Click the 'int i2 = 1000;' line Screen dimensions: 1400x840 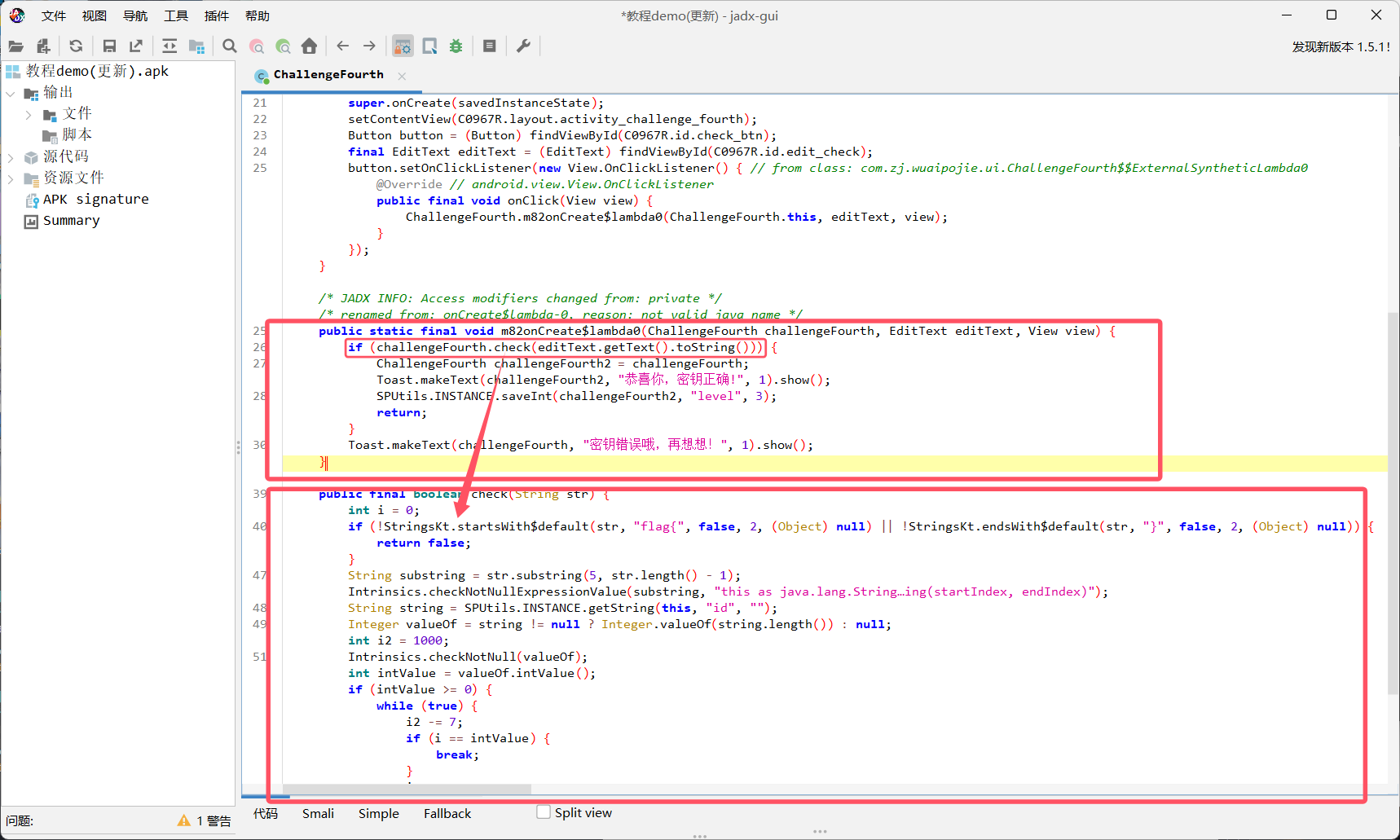pyautogui.click(x=398, y=640)
